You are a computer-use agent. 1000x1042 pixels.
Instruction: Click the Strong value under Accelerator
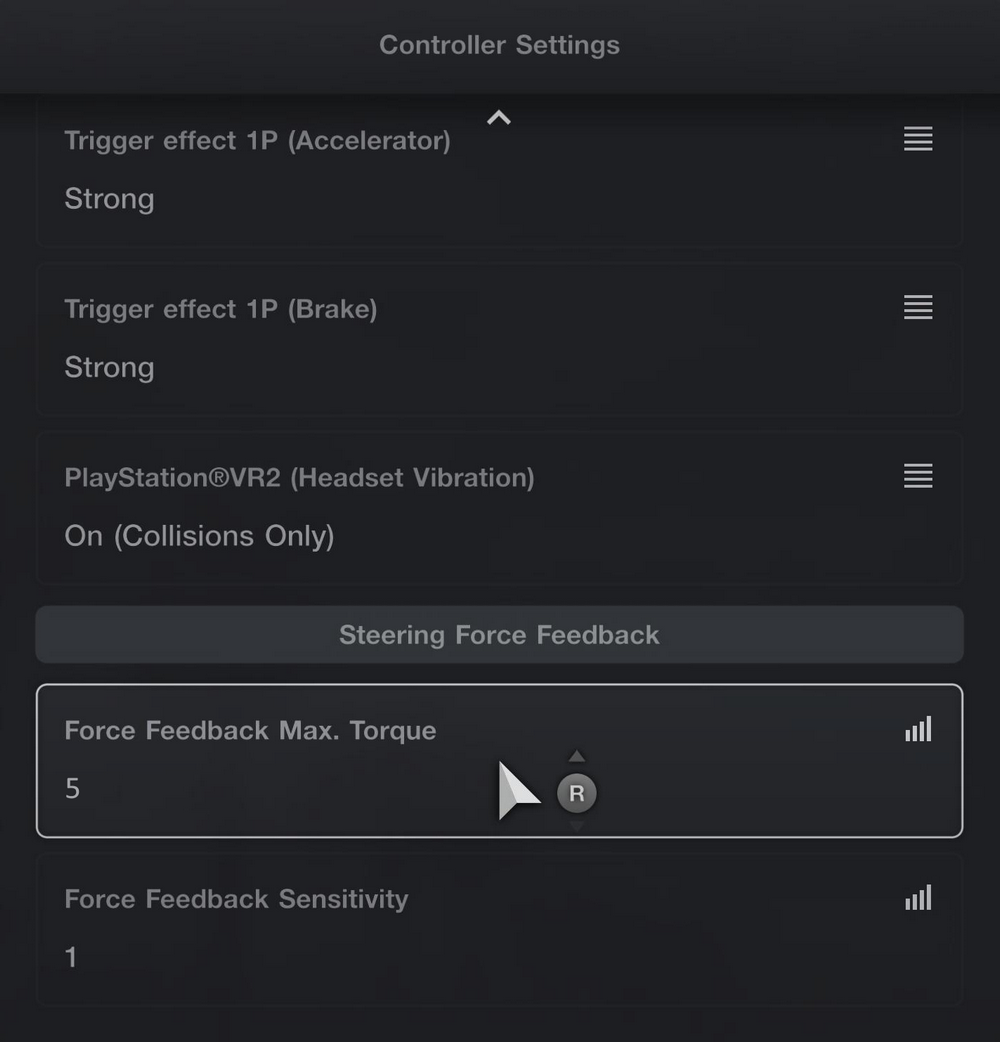[x=109, y=199]
